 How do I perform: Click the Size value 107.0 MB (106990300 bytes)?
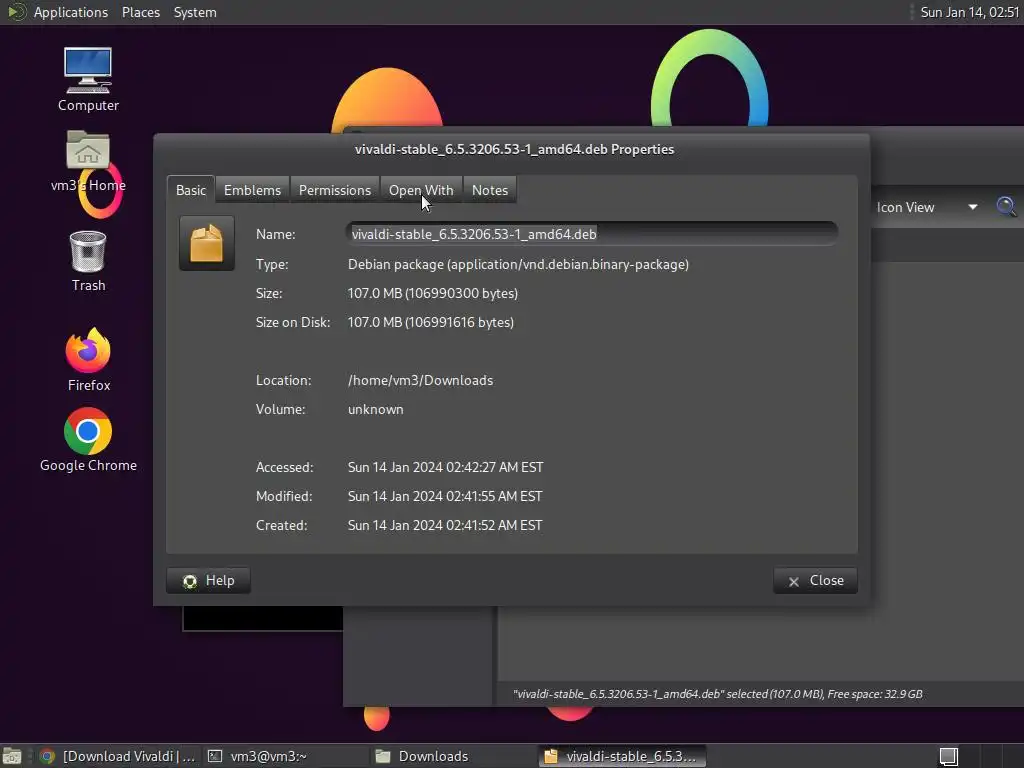click(x=432, y=293)
